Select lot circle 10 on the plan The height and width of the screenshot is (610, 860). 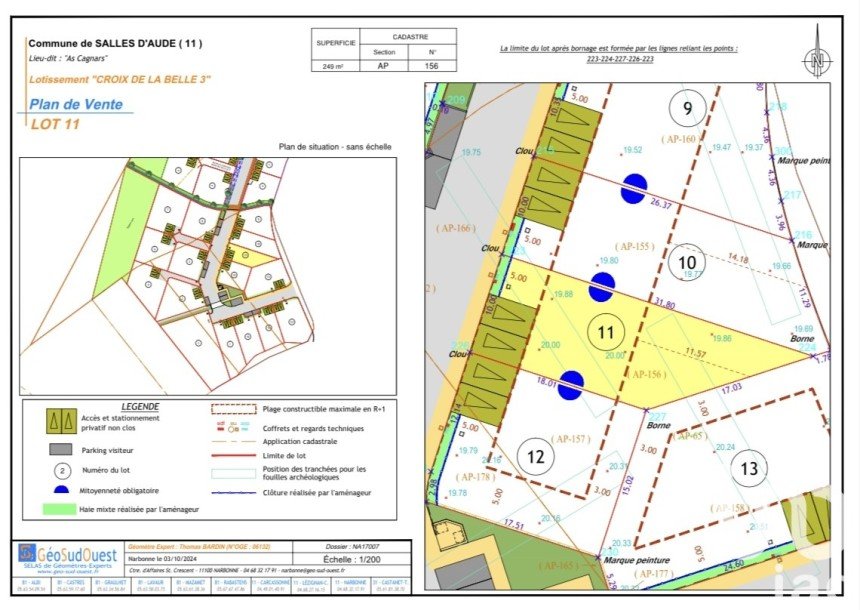[x=687, y=262]
